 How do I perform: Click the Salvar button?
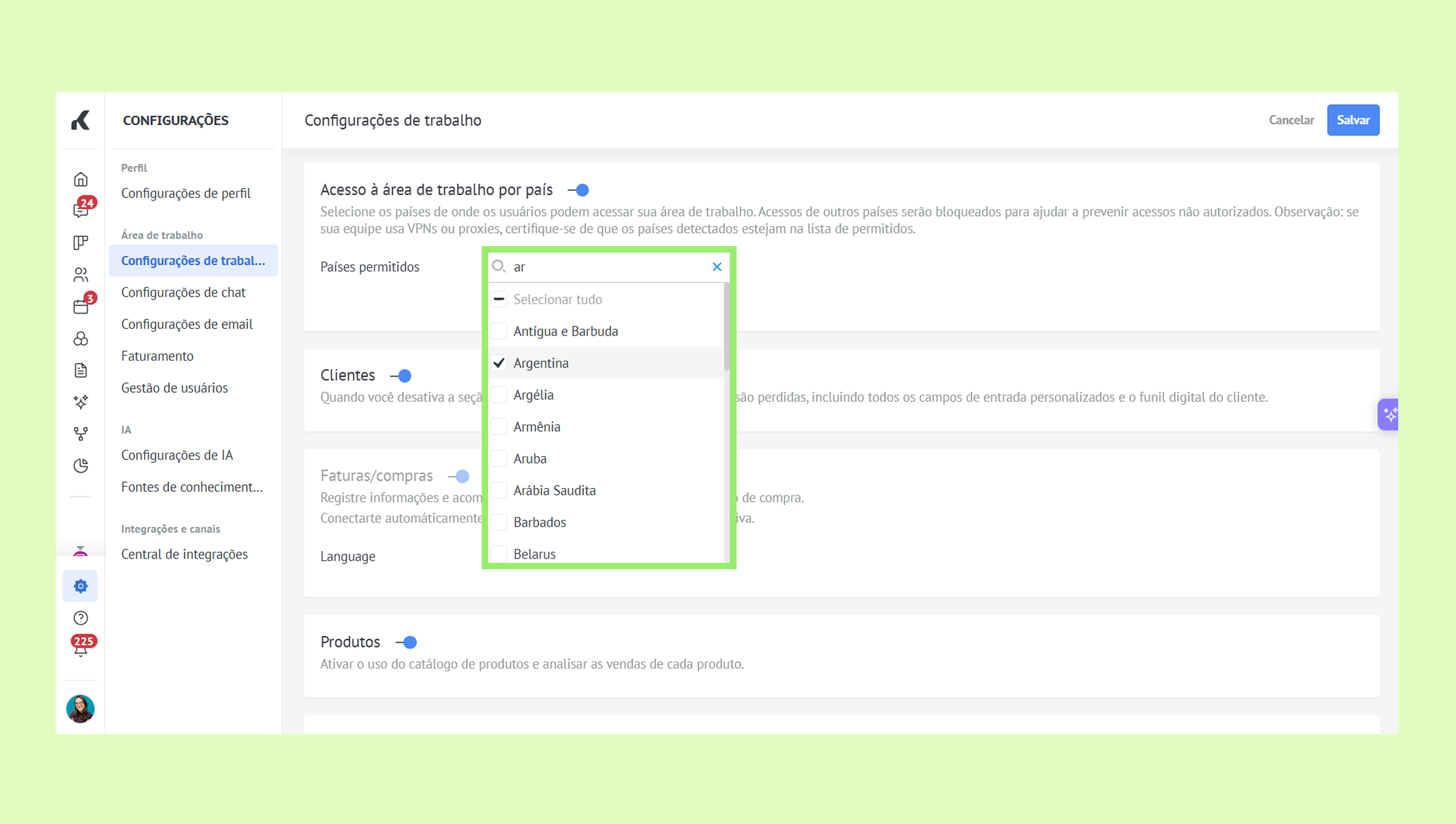point(1353,120)
